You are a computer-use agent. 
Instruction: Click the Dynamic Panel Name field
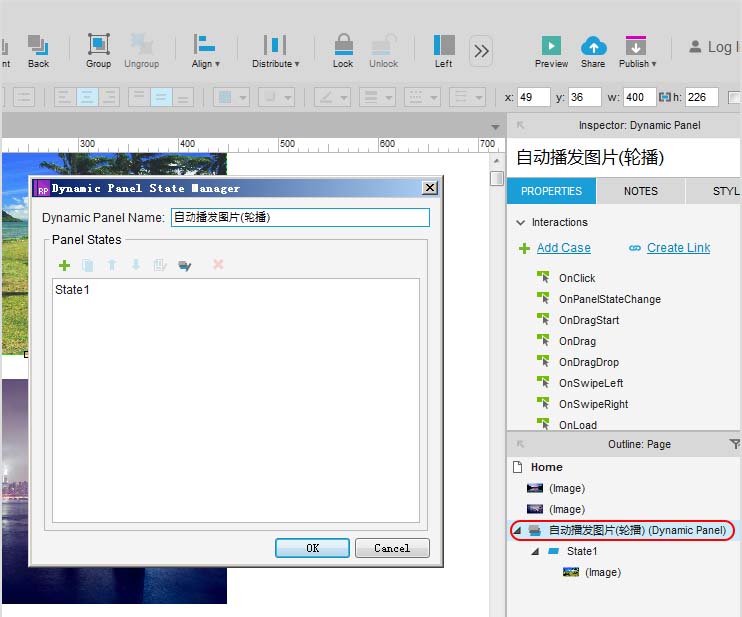pos(300,218)
